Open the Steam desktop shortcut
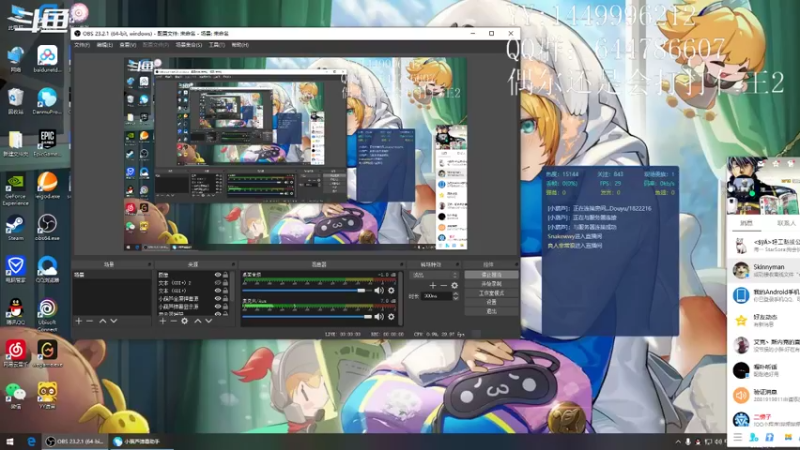800x450 pixels. [15, 228]
